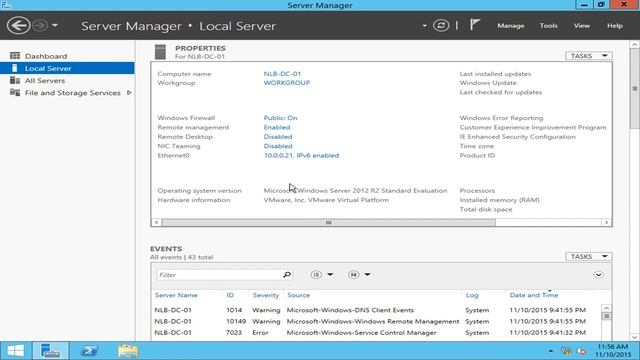Sort events by Log column
The height and width of the screenshot is (360, 640).
(472, 295)
